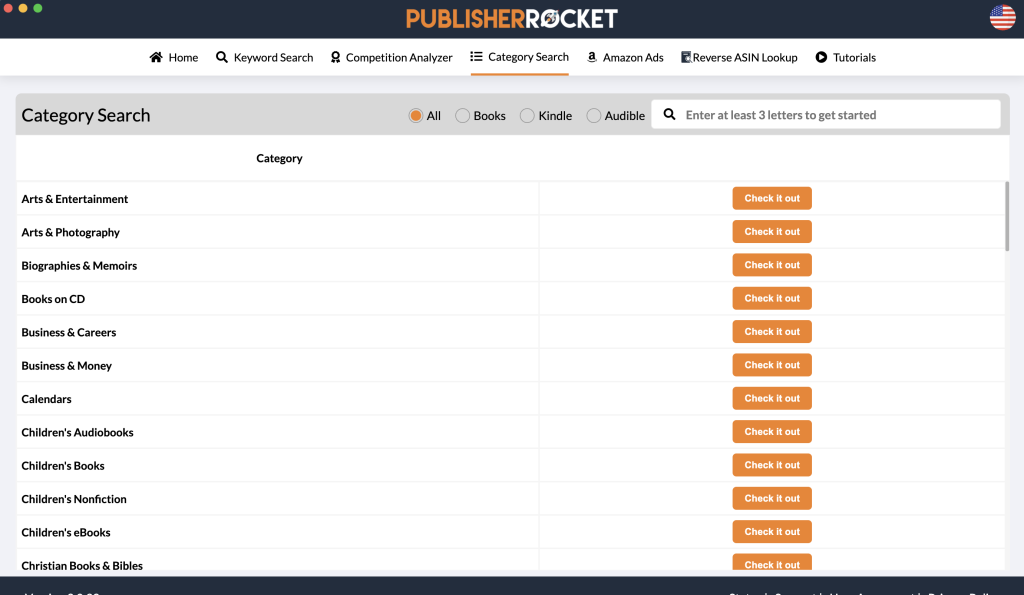Image resolution: width=1024 pixels, height=595 pixels.
Task: Select the Books radio button
Action: (462, 116)
